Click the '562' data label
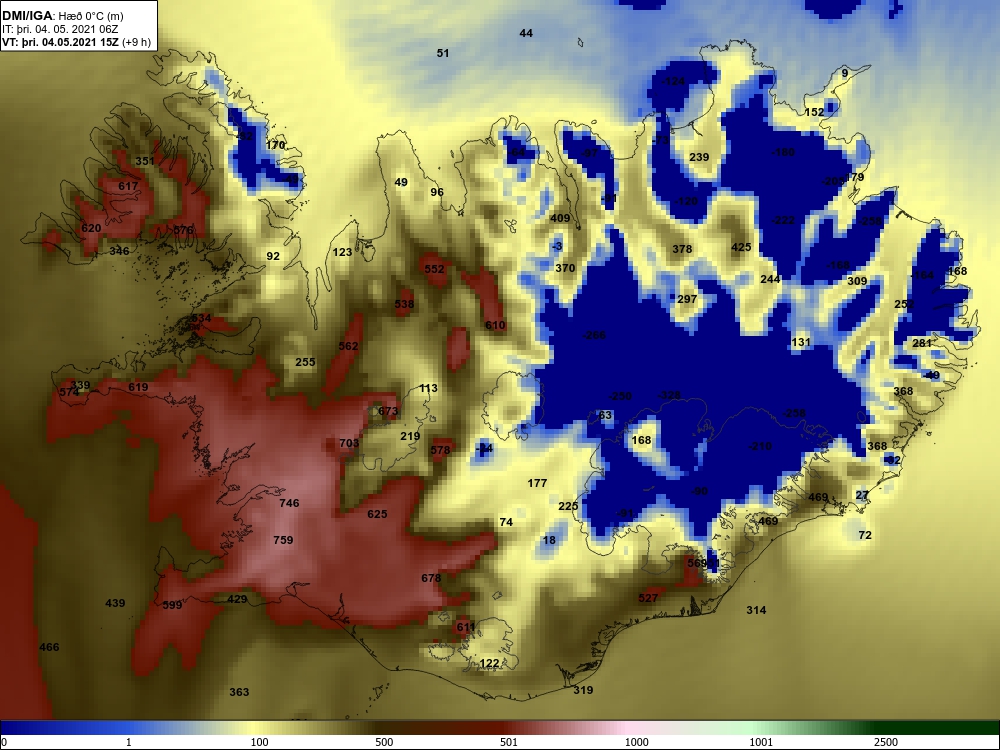 pos(348,346)
